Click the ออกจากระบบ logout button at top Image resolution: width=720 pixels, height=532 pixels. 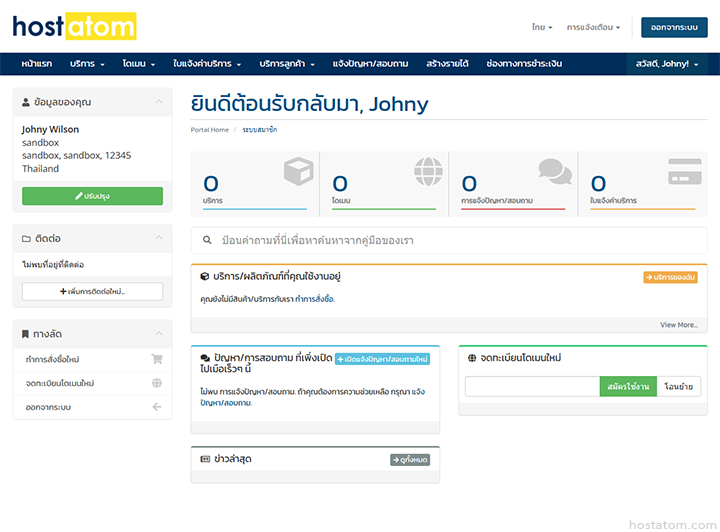pyautogui.click(x=673, y=27)
